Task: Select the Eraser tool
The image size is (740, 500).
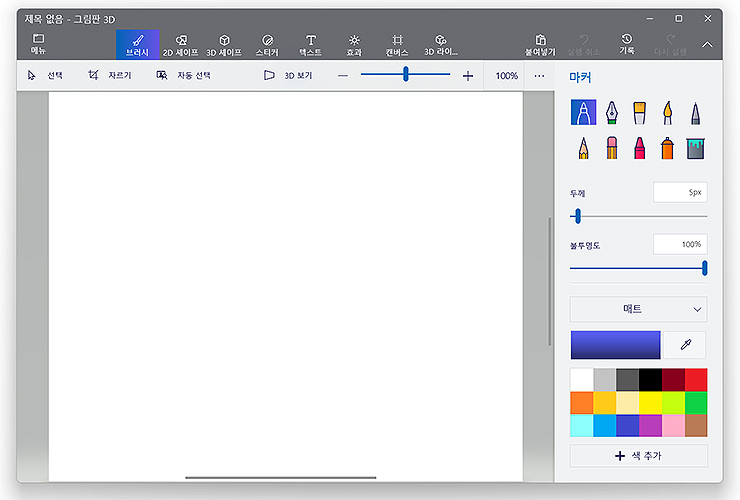Action: (x=612, y=148)
